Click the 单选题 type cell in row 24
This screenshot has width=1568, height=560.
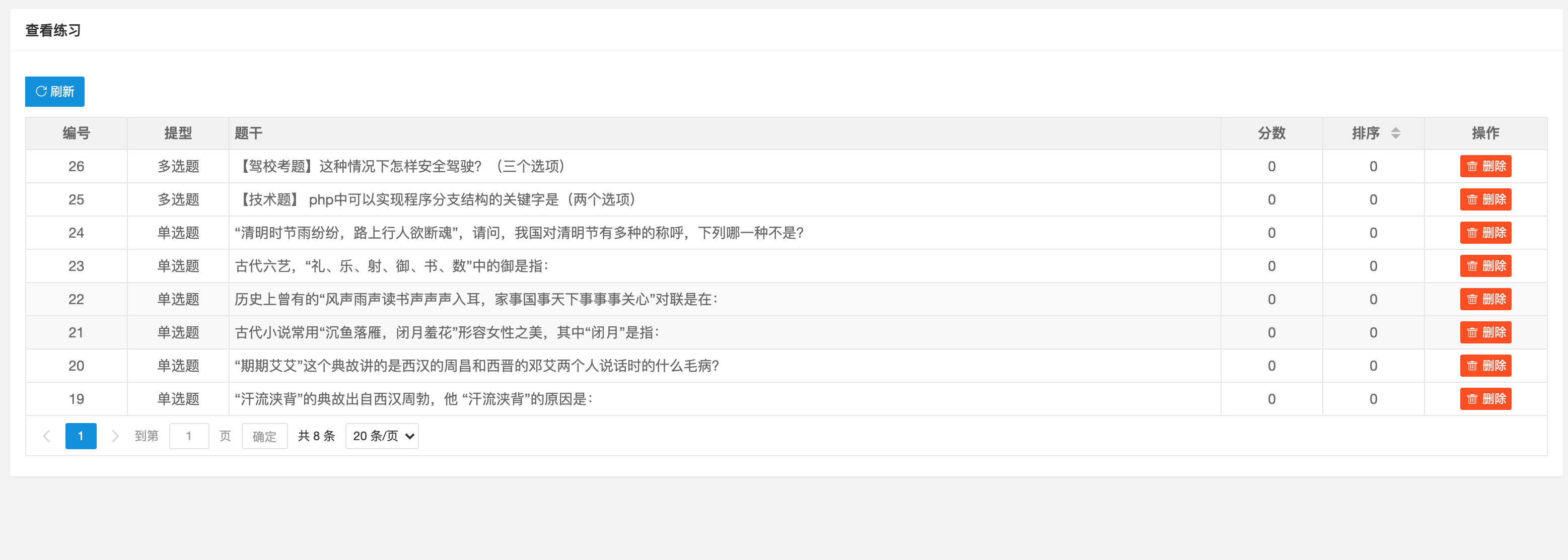pos(178,233)
